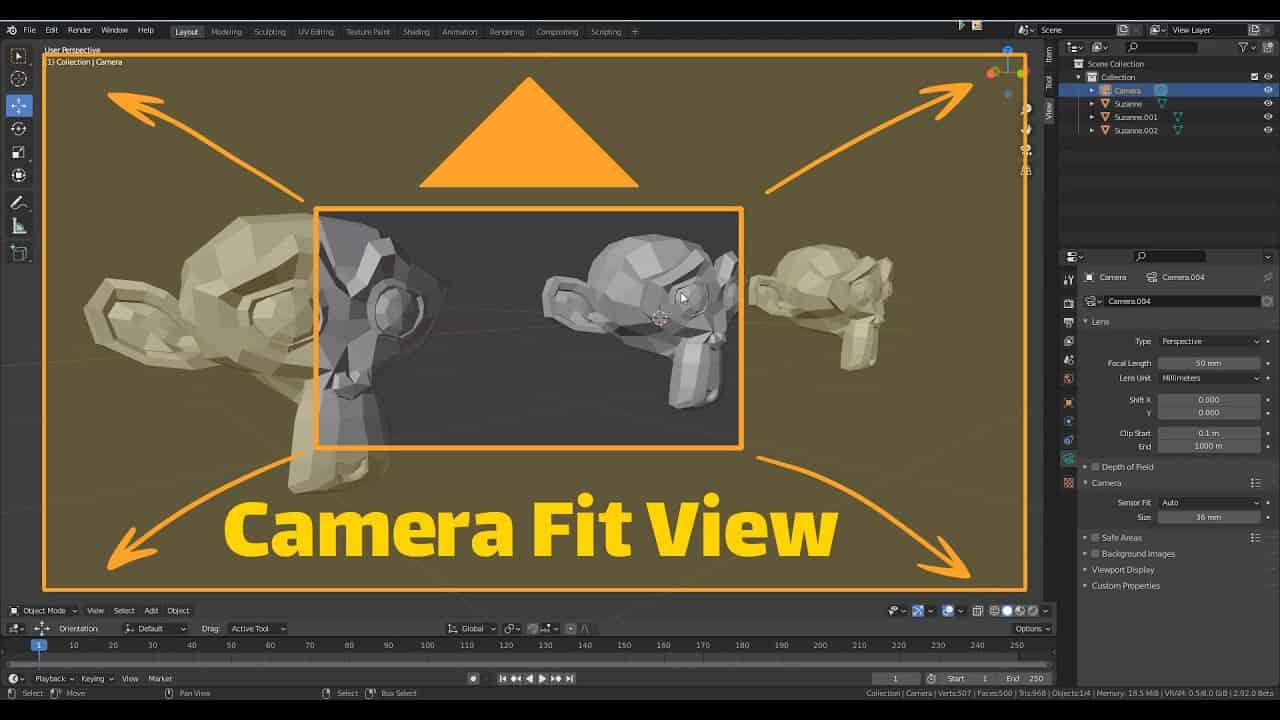
Task: Open the View sidebar tab
Action: coord(1049,111)
